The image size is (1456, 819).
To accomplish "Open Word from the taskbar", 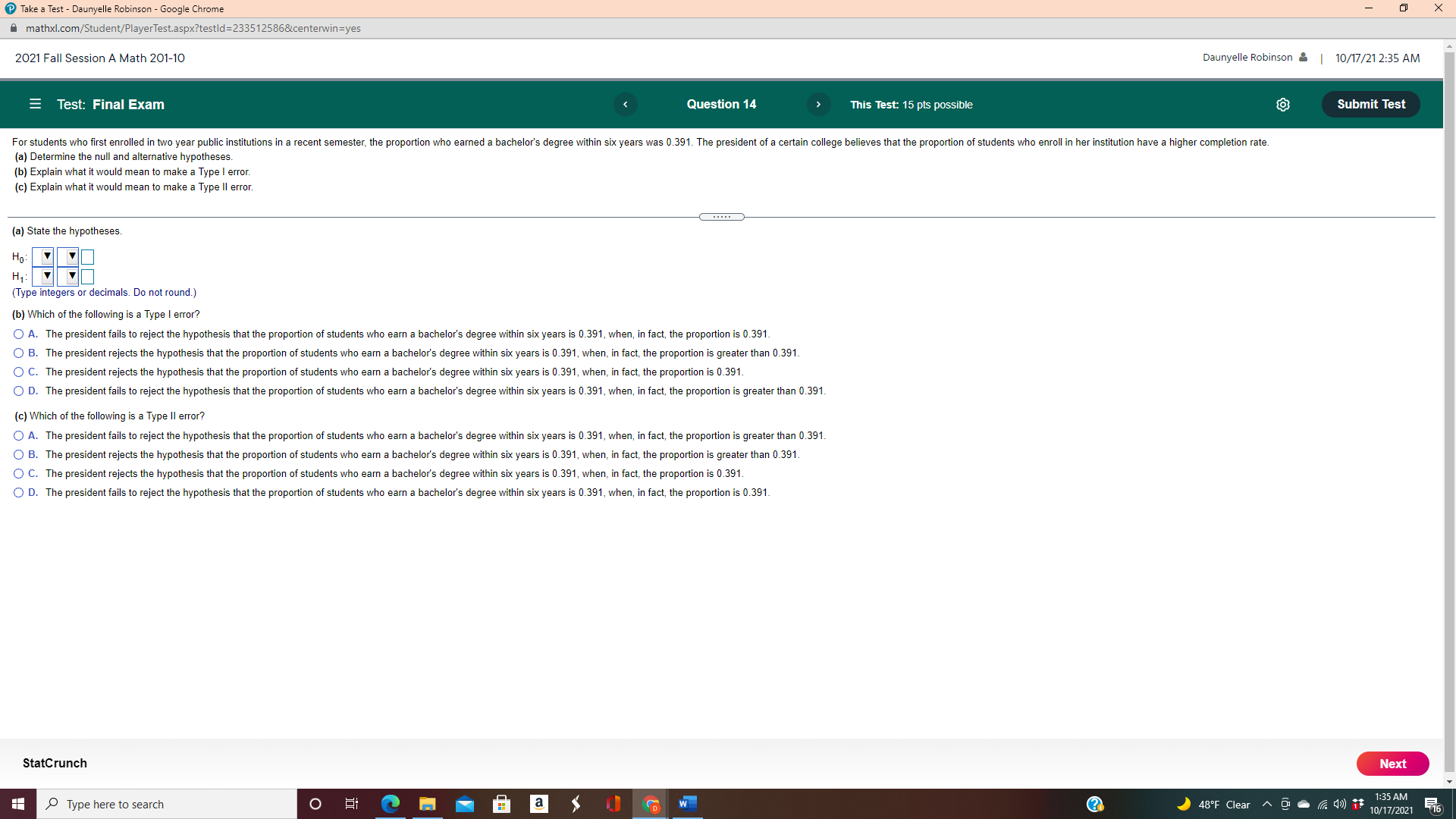I will point(687,804).
